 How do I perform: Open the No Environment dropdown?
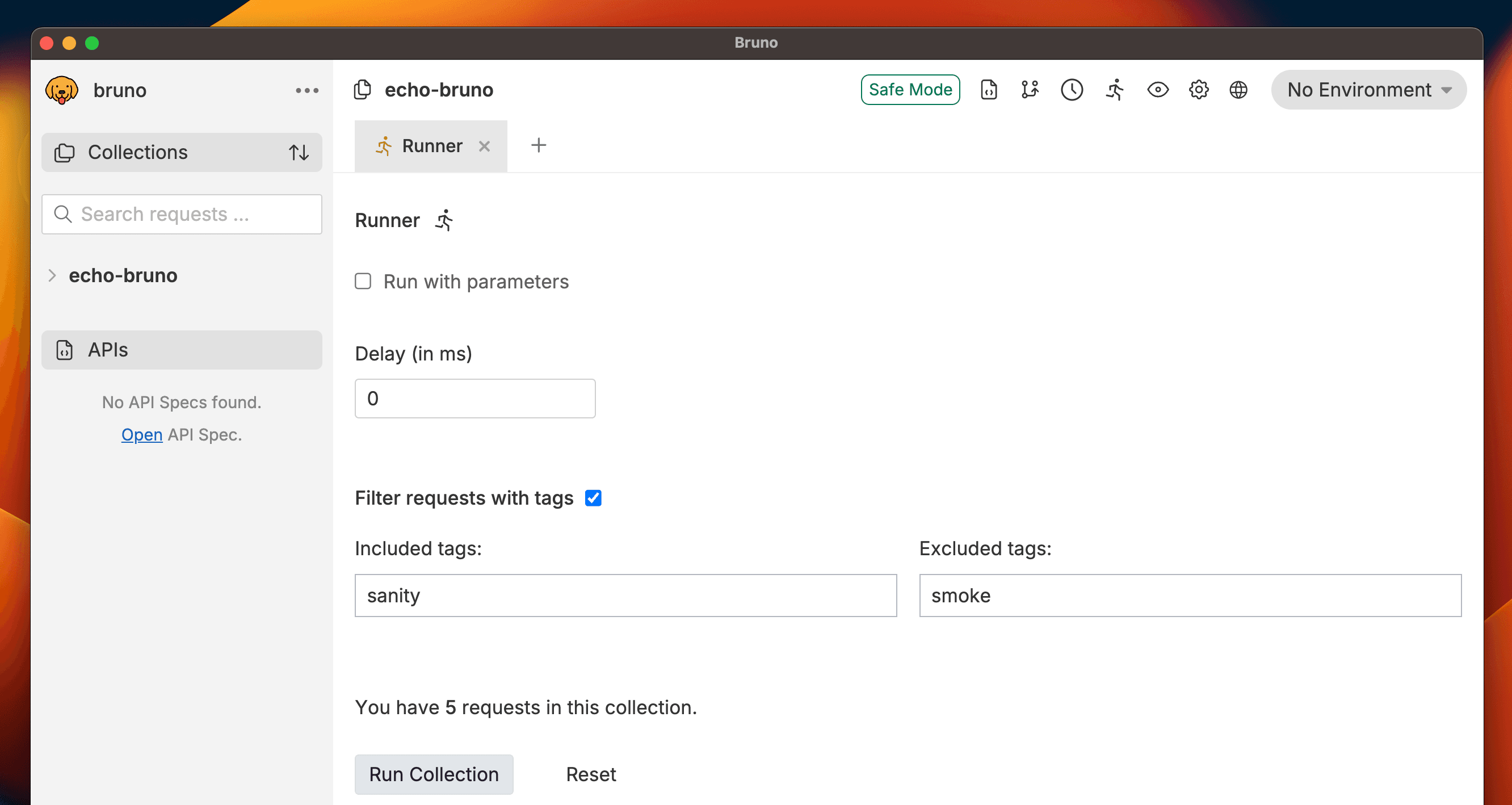click(1368, 90)
